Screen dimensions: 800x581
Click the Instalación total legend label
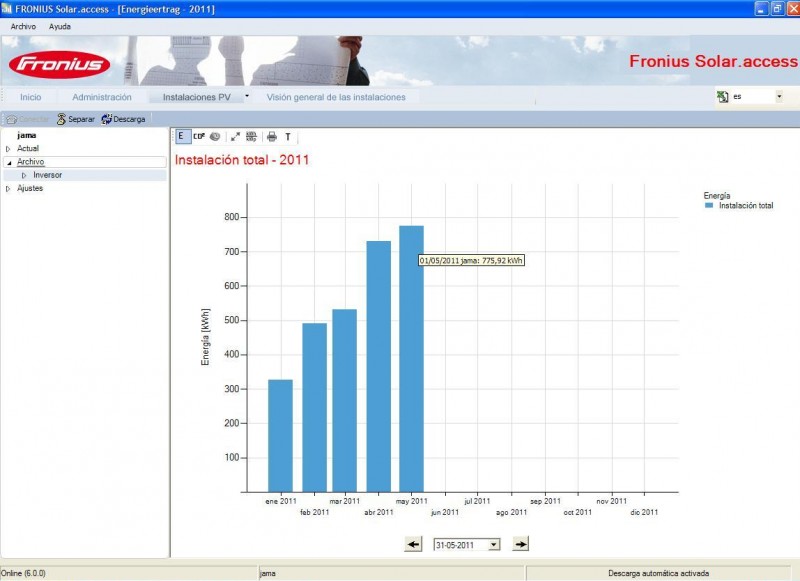746,206
